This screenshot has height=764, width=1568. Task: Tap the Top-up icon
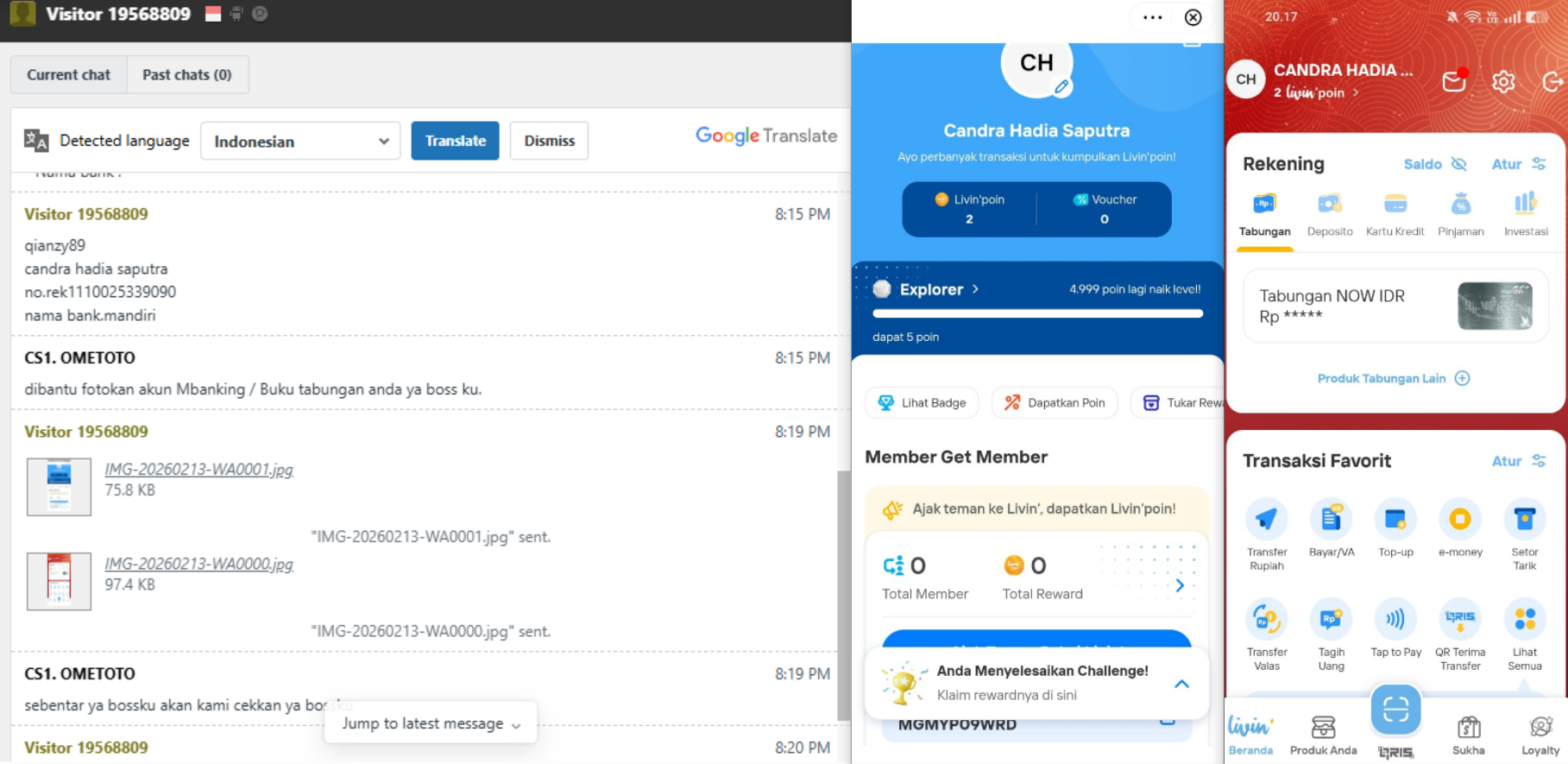click(x=1395, y=519)
